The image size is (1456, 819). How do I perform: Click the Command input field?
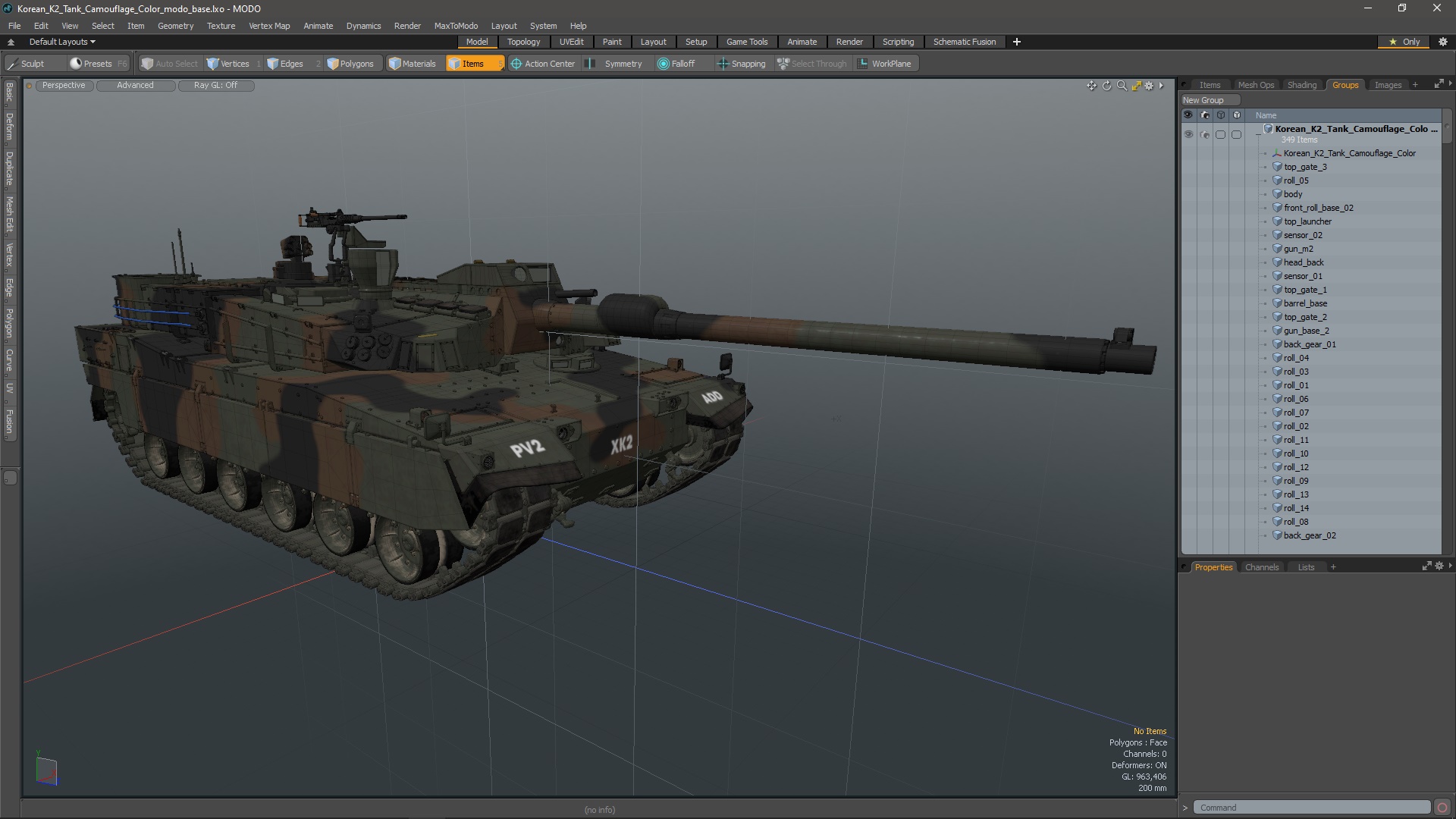pyautogui.click(x=1311, y=808)
